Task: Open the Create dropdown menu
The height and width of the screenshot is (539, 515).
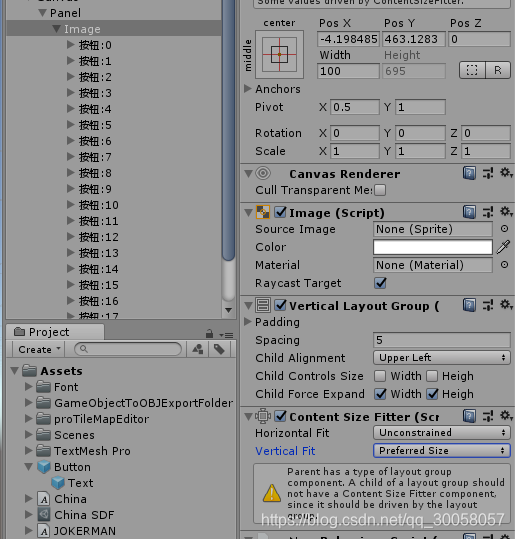Action: tap(39, 350)
